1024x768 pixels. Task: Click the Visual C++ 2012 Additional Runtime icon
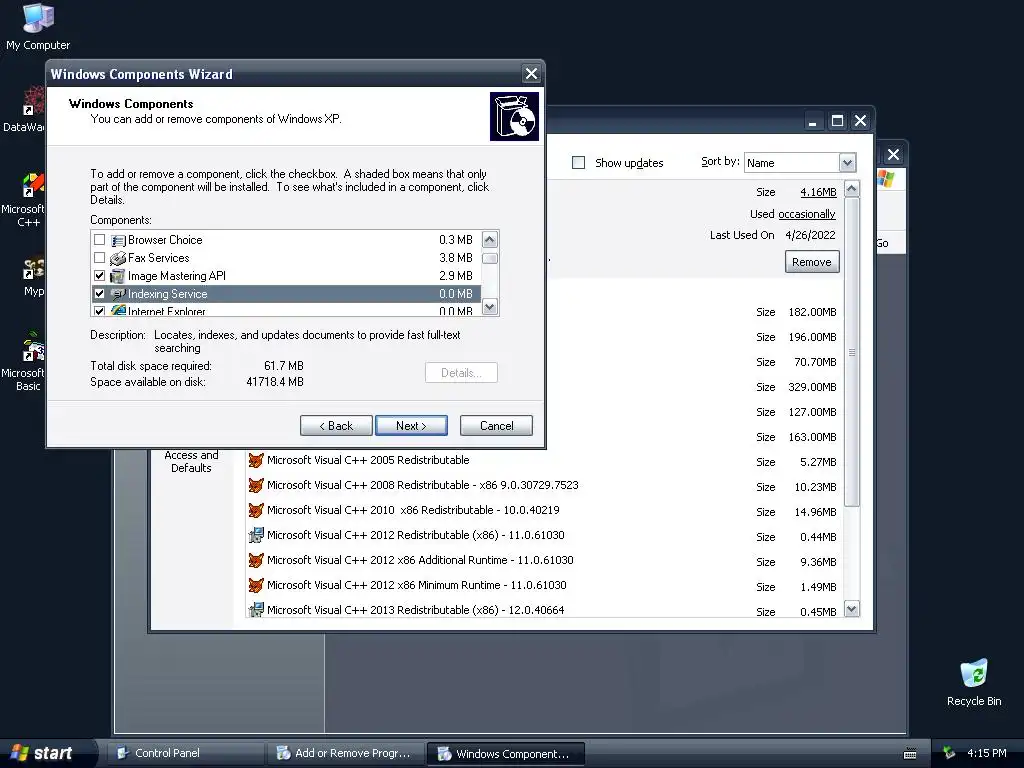point(256,560)
